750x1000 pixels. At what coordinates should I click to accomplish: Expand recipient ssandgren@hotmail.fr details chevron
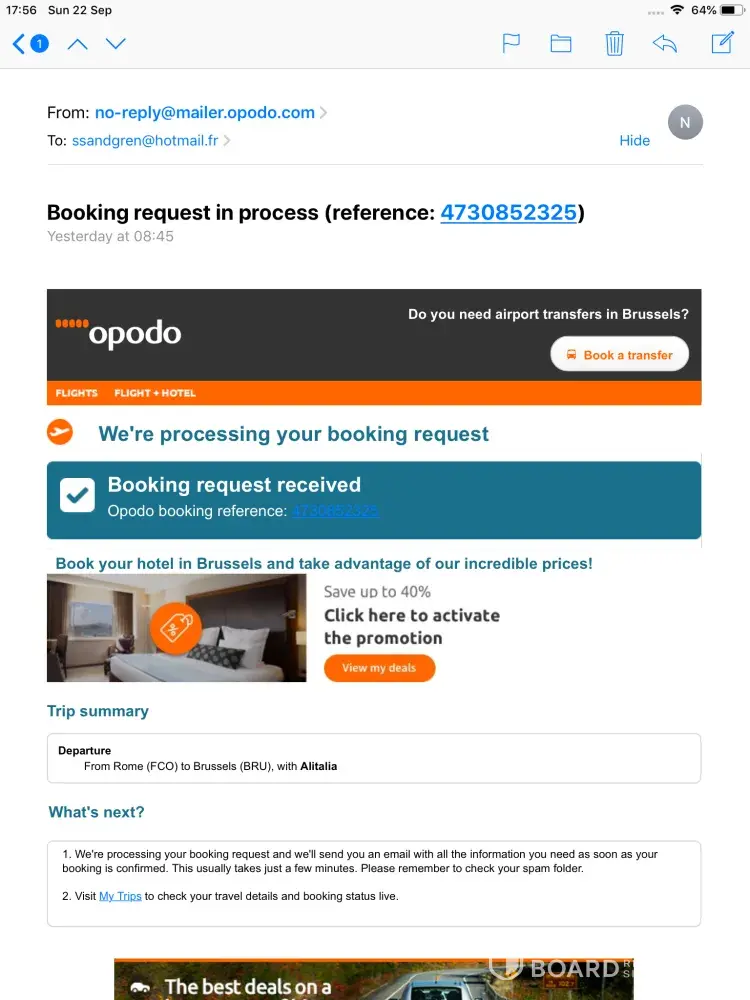[x=227, y=141]
